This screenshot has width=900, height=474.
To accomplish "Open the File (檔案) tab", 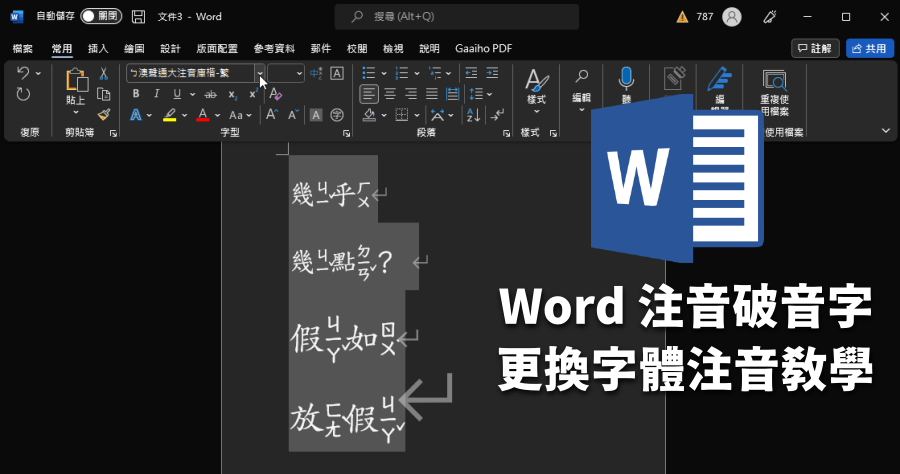I will tap(23, 49).
